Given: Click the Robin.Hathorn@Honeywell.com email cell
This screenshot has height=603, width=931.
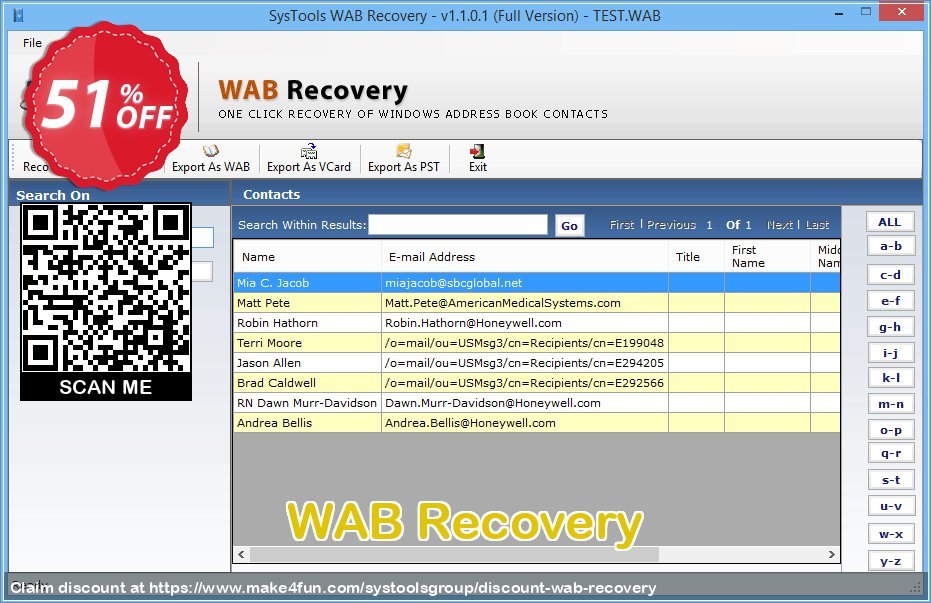Looking at the screenshot, I should click(x=525, y=323).
